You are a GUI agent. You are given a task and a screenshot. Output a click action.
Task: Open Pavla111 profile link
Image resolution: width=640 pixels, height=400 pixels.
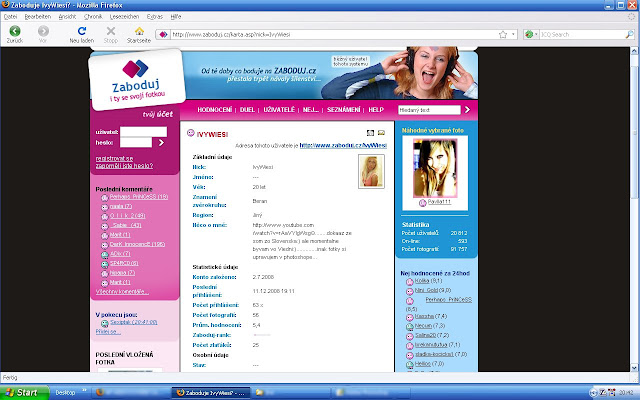pos(439,202)
